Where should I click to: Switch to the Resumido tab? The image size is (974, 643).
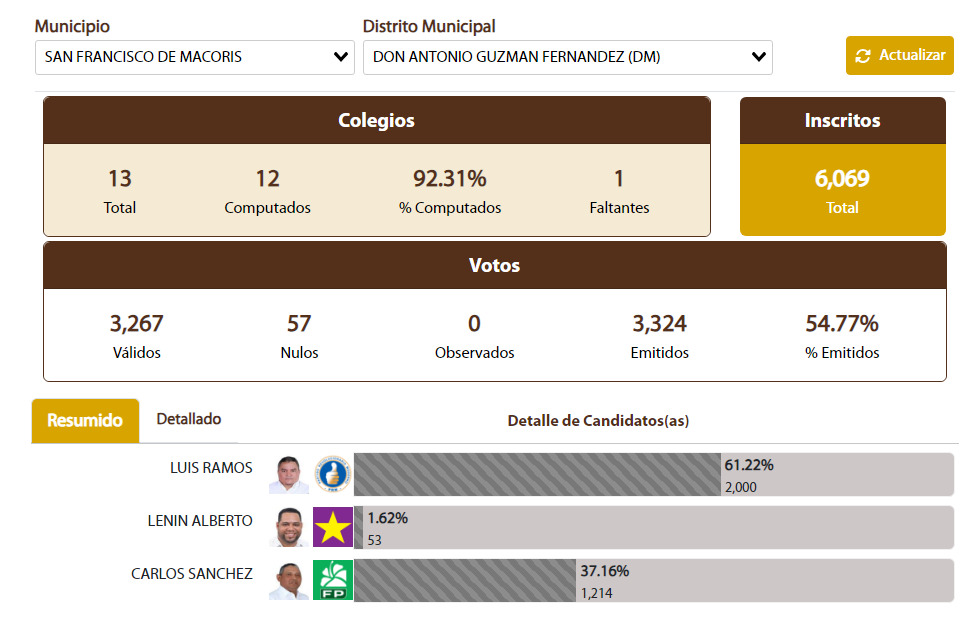click(x=85, y=421)
